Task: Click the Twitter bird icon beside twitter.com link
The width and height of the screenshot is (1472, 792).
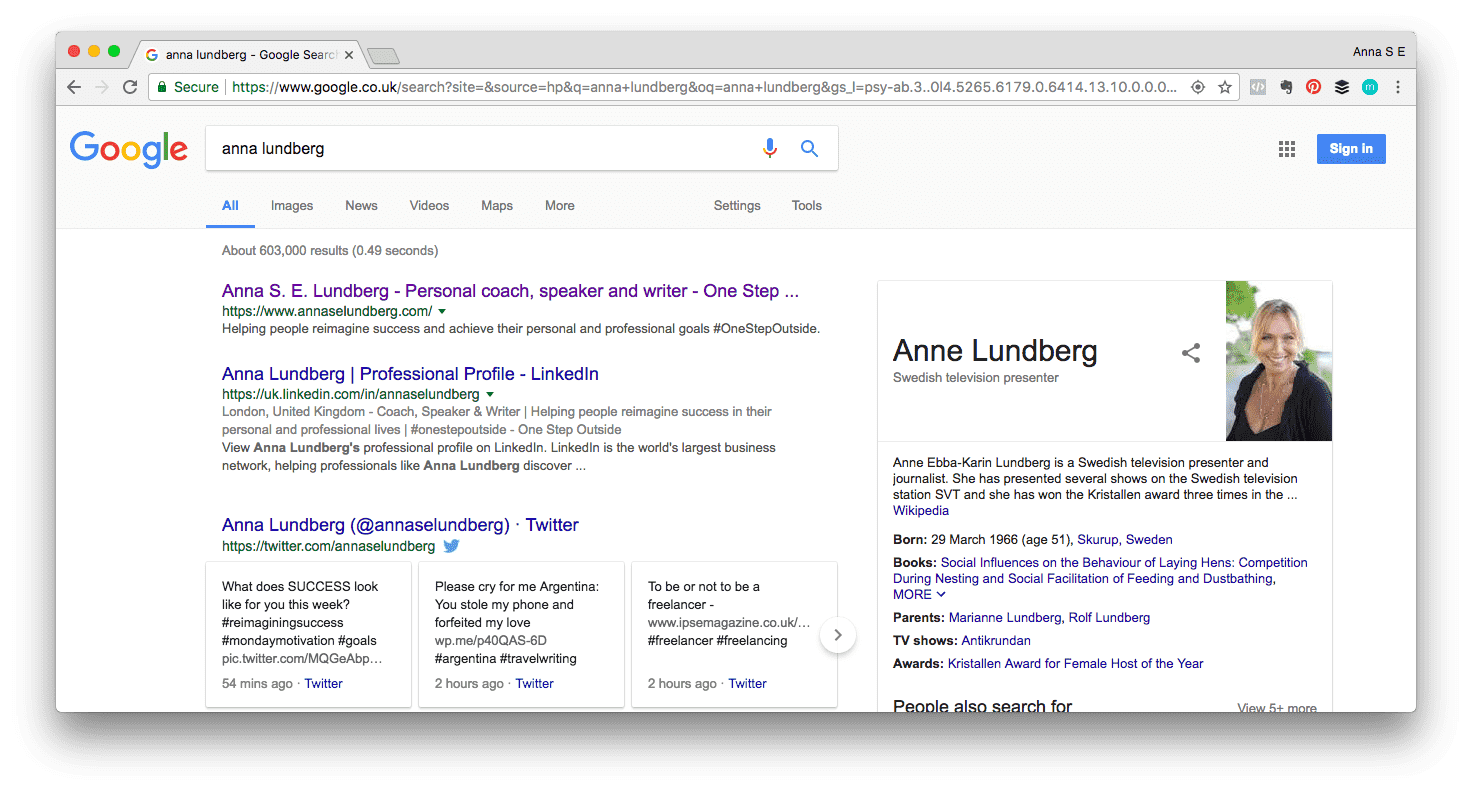Action: coord(451,546)
